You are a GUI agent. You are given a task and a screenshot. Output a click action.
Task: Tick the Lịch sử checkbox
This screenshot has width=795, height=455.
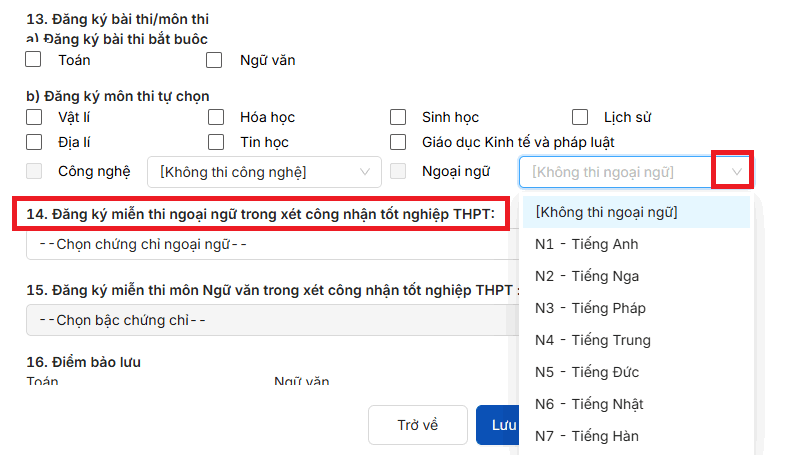580,117
